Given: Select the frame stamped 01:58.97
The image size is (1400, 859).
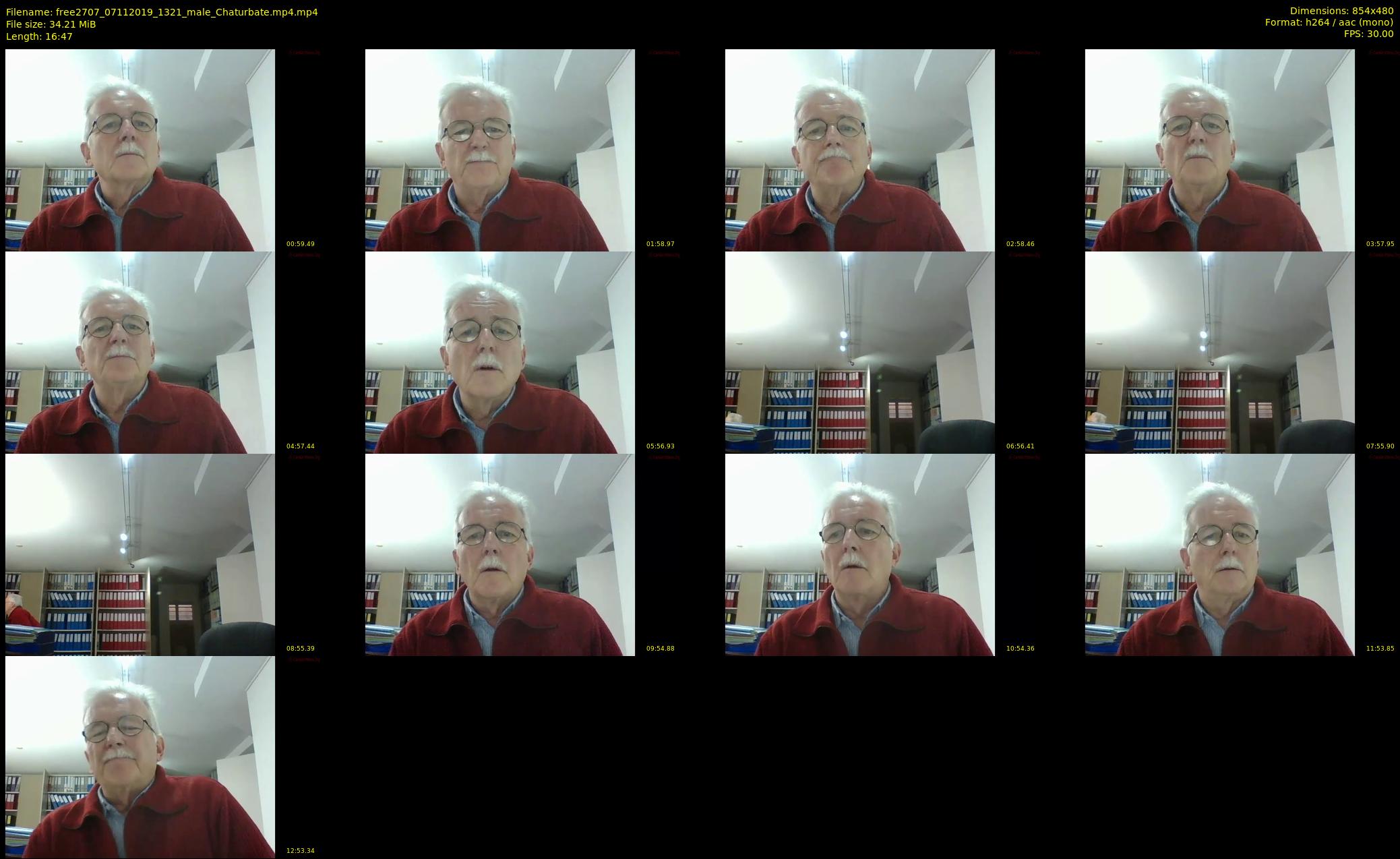Looking at the screenshot, I should 500,150.
